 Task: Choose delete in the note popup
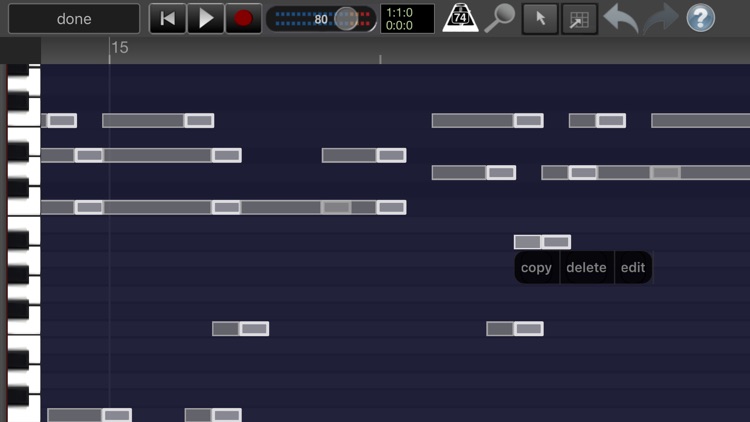point(586,267)
